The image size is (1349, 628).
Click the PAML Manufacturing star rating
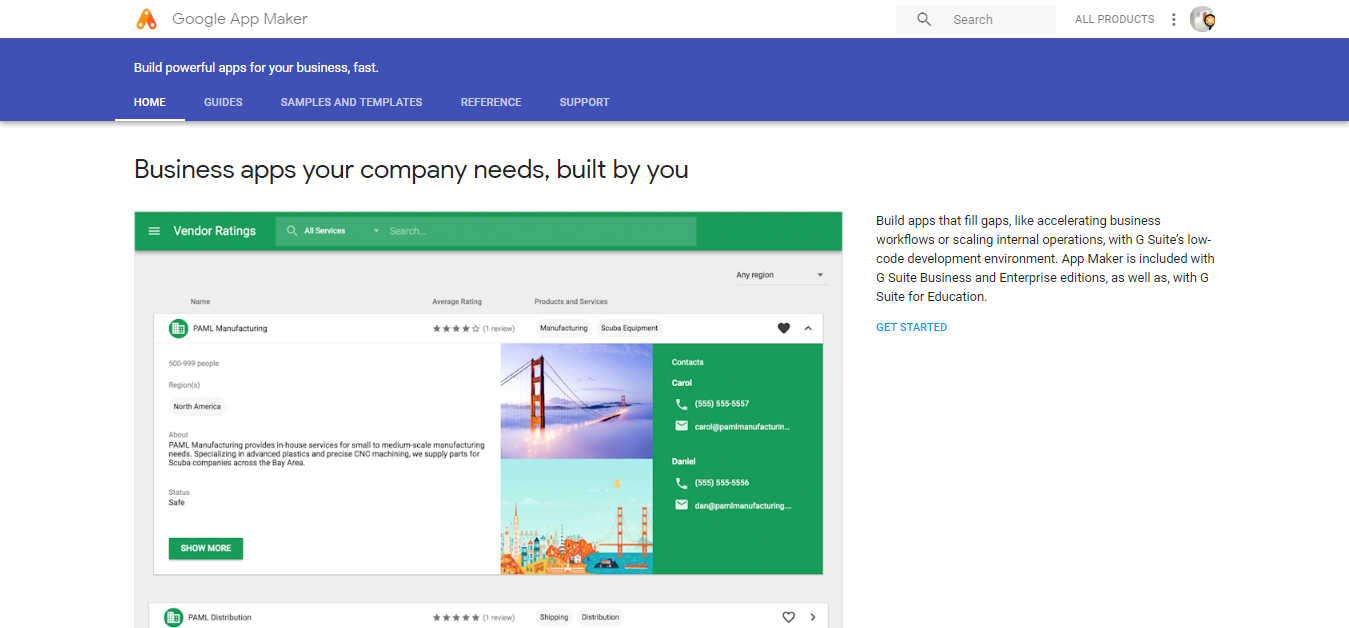coord(456,328)
